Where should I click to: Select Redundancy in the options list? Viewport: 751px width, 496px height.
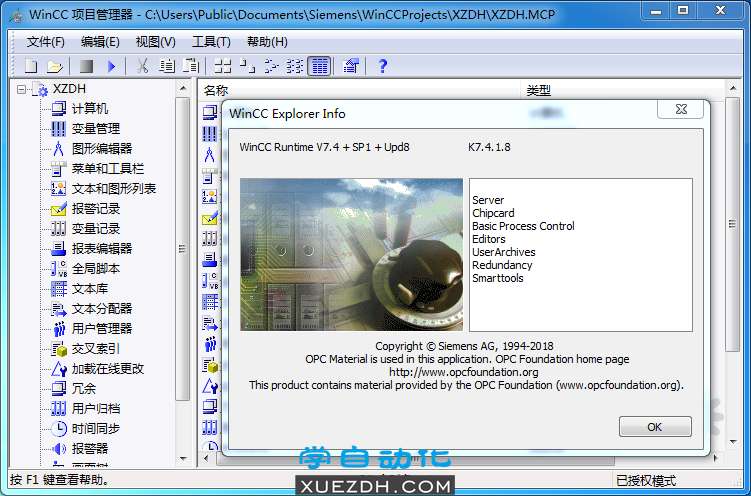pos(502,265)
